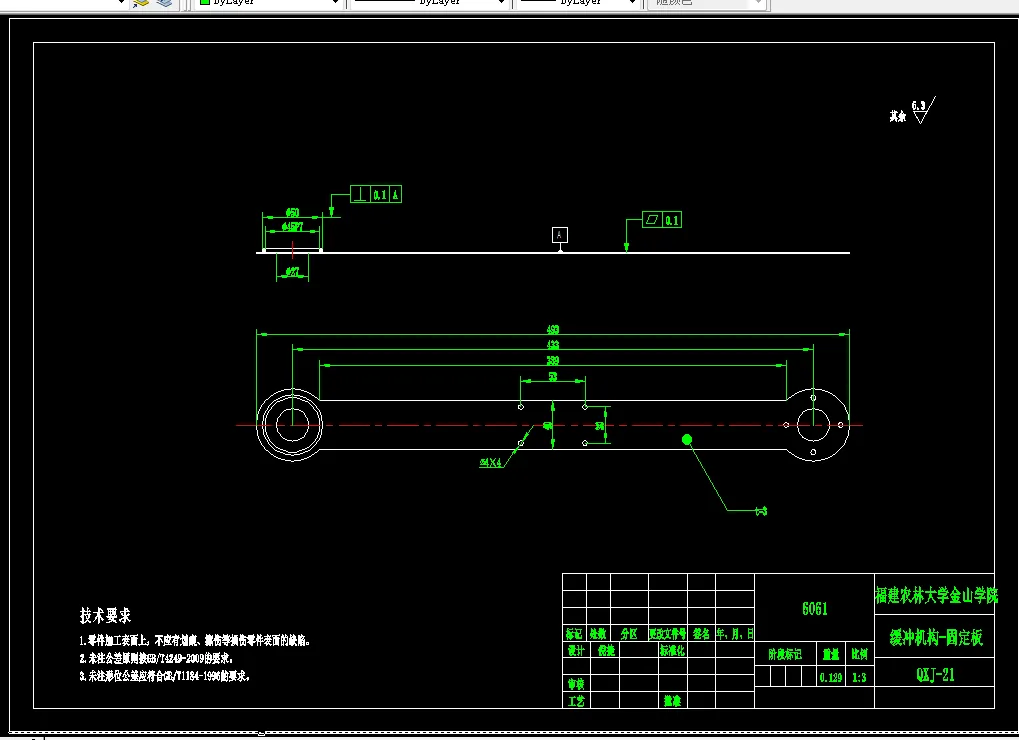Image resolution: width=1019 pixels, height=740 pixels.
Task: Select the material text 6061 in title block
Action: [x=815, y=609]
